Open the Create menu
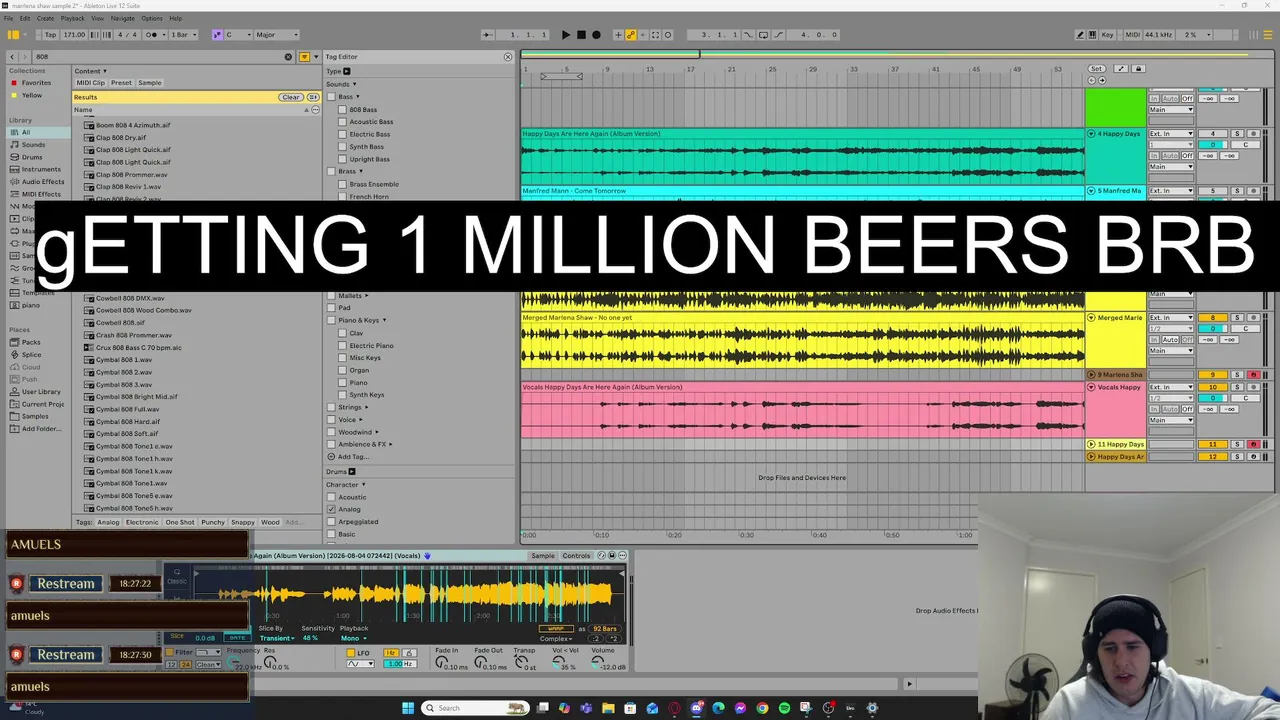The height and width of the screenshot is (720, 1280). click(46, 18)
